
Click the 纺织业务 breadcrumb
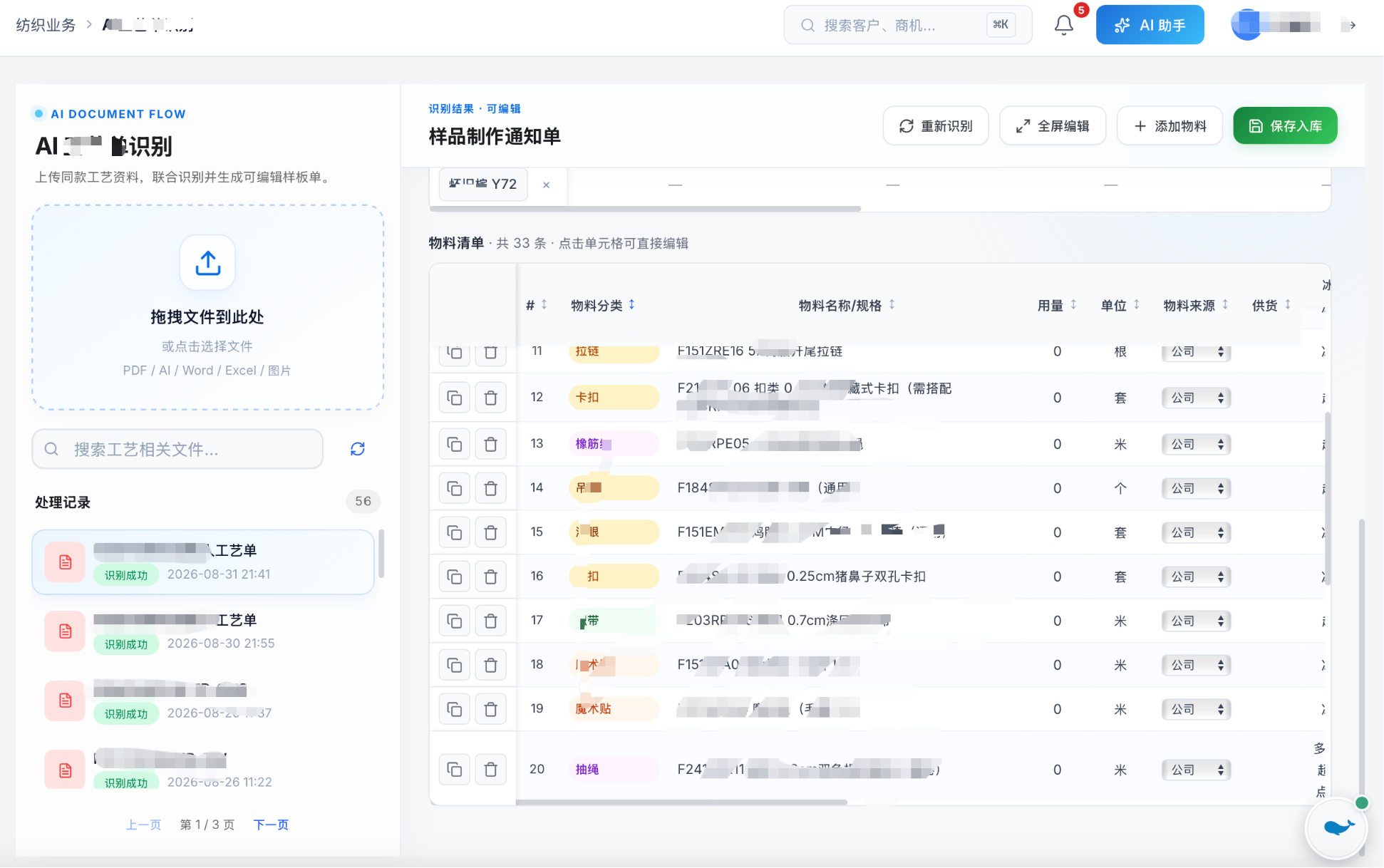(46, 25)
